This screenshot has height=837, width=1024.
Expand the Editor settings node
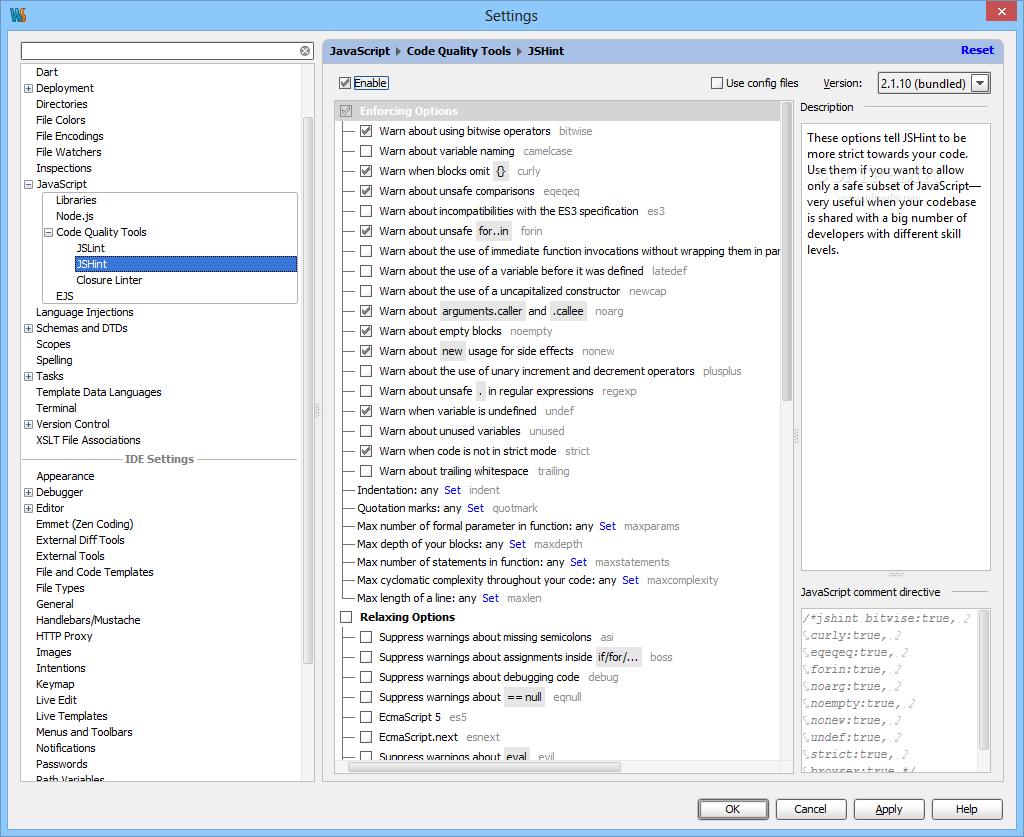(x=28, y=509)
